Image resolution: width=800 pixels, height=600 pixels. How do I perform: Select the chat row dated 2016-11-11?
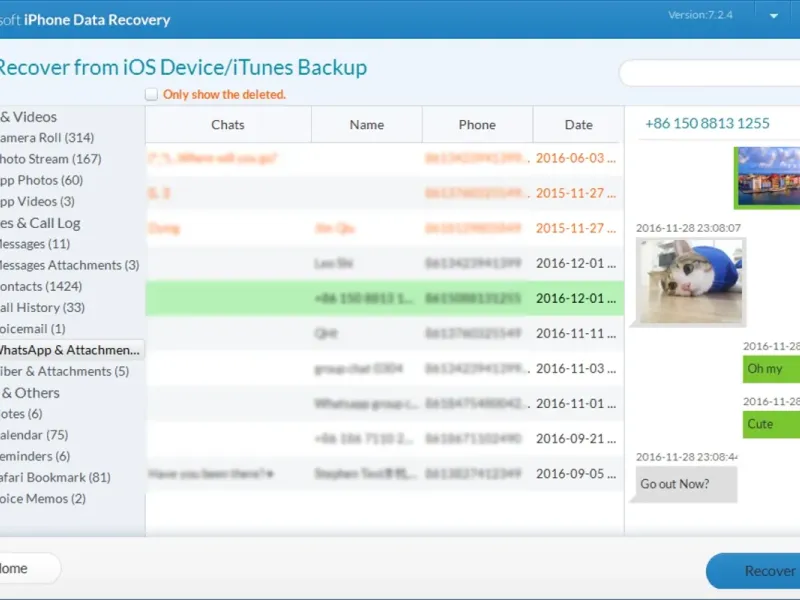point(385,333)
